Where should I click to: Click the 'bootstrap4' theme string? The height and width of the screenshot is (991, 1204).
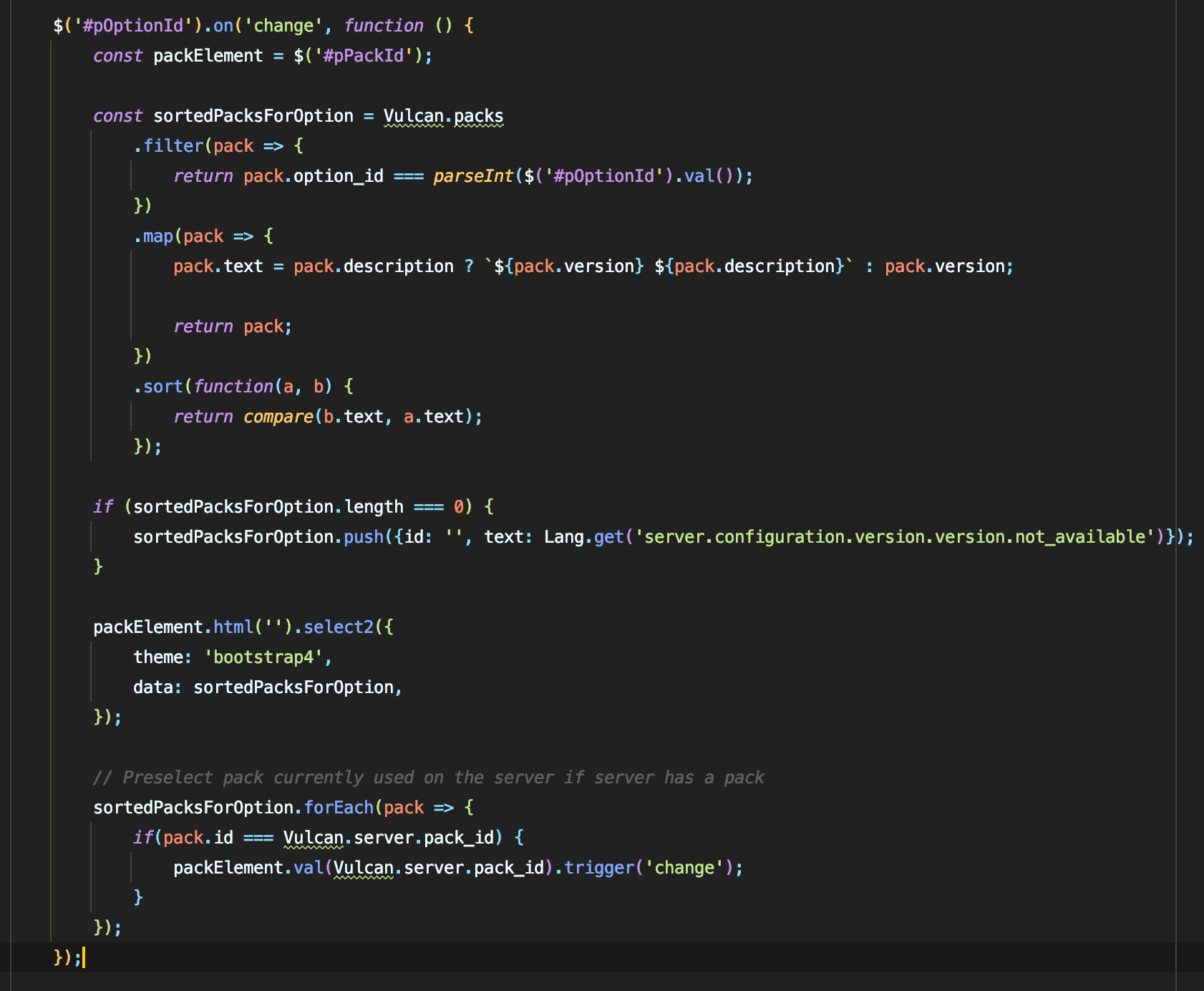(x=263, y=657)
